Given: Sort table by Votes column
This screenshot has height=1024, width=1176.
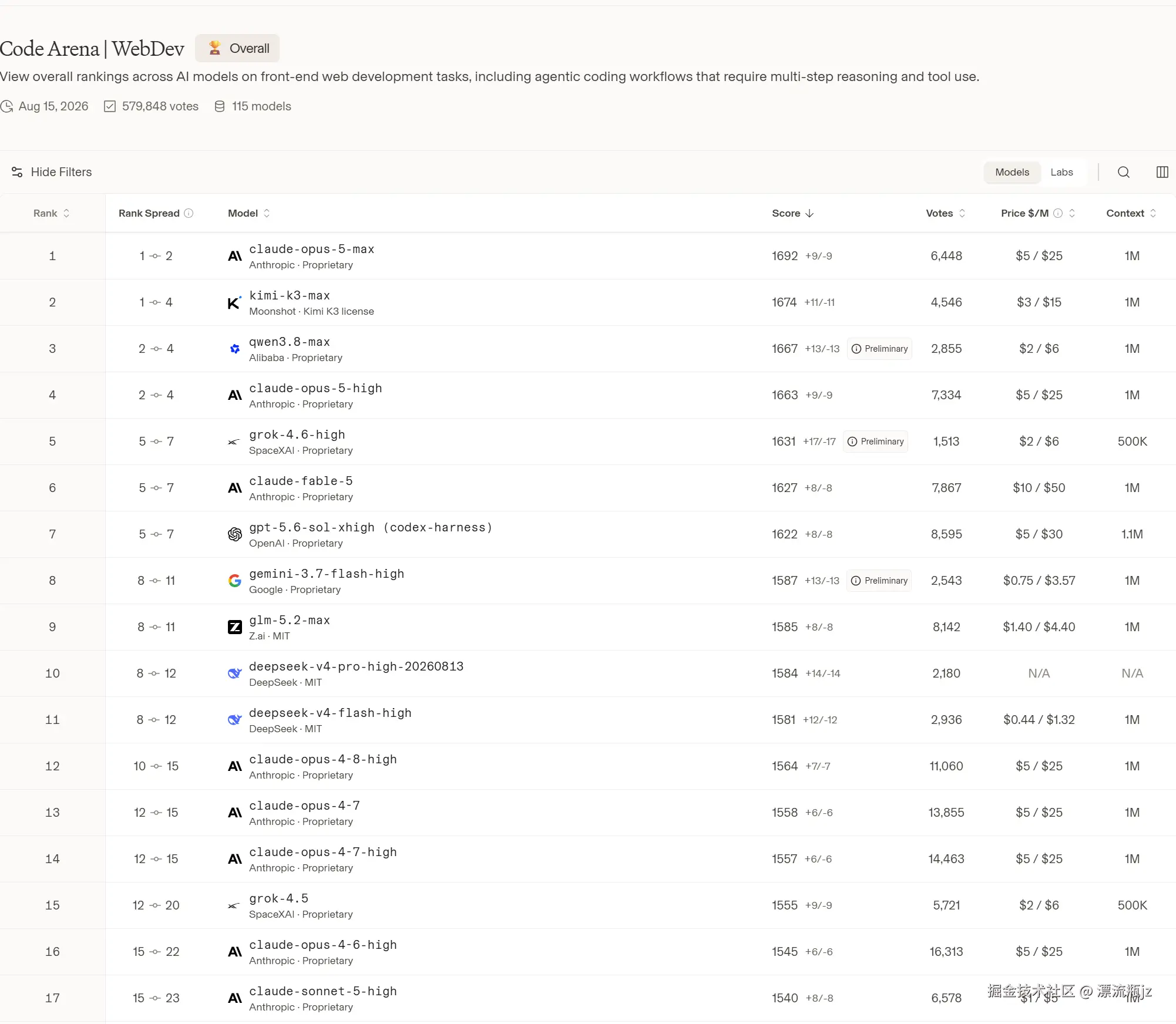Looking at the screenshot, I should point(946,213).
